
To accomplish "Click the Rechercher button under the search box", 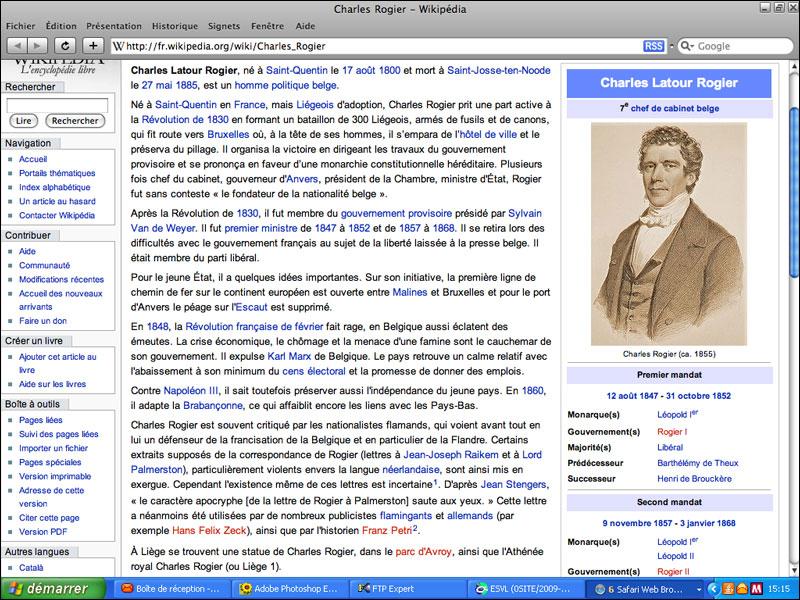I will pos(75,121).
